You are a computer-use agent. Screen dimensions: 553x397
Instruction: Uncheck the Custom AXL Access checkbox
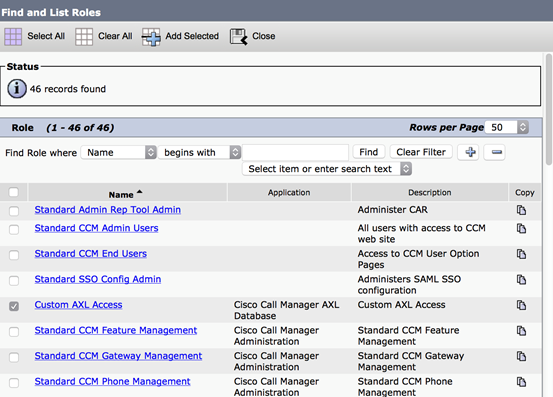click(x=14, y=306)
